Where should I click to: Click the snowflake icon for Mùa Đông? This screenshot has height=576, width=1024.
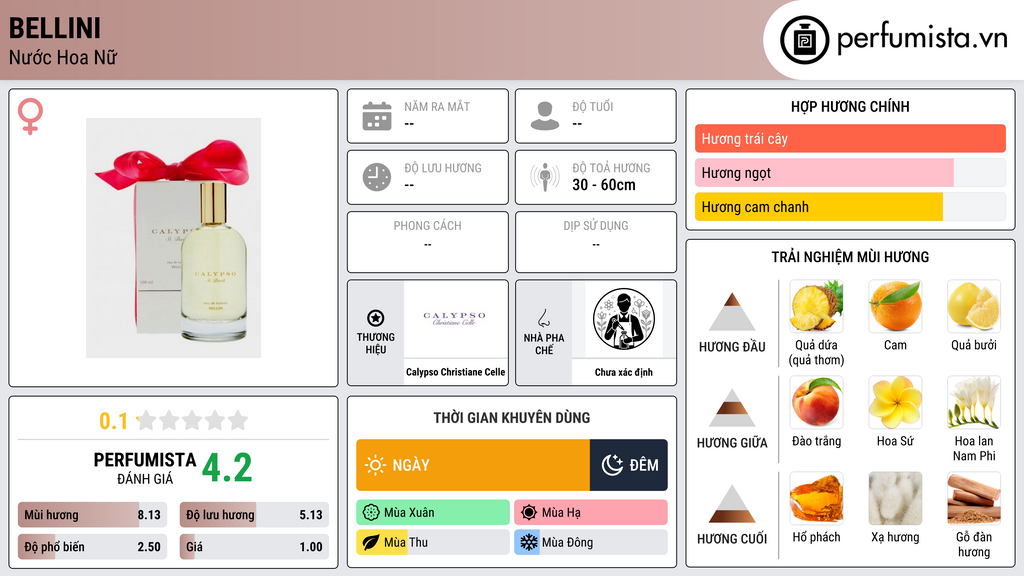[528, 543]
